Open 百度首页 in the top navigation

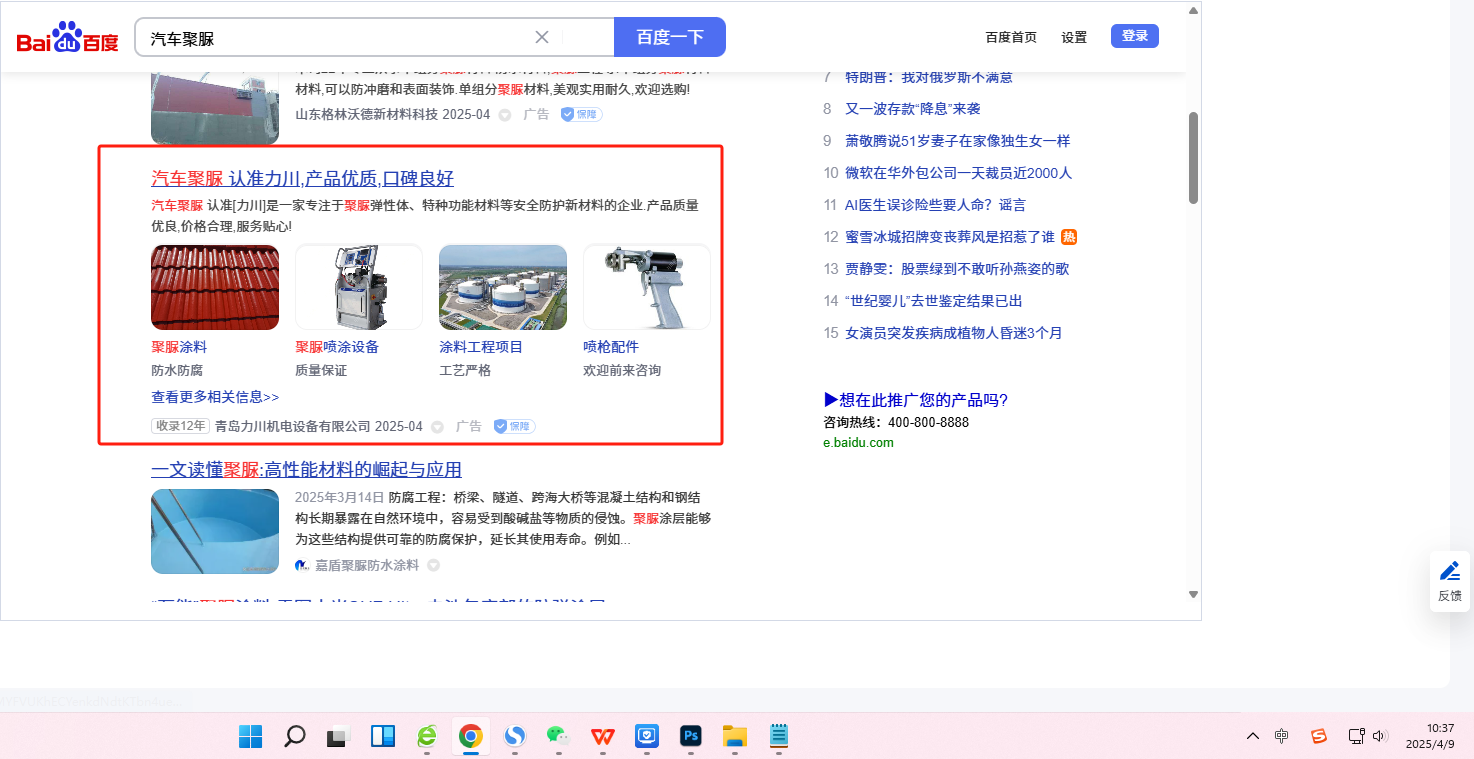(x=1011, y=37)
